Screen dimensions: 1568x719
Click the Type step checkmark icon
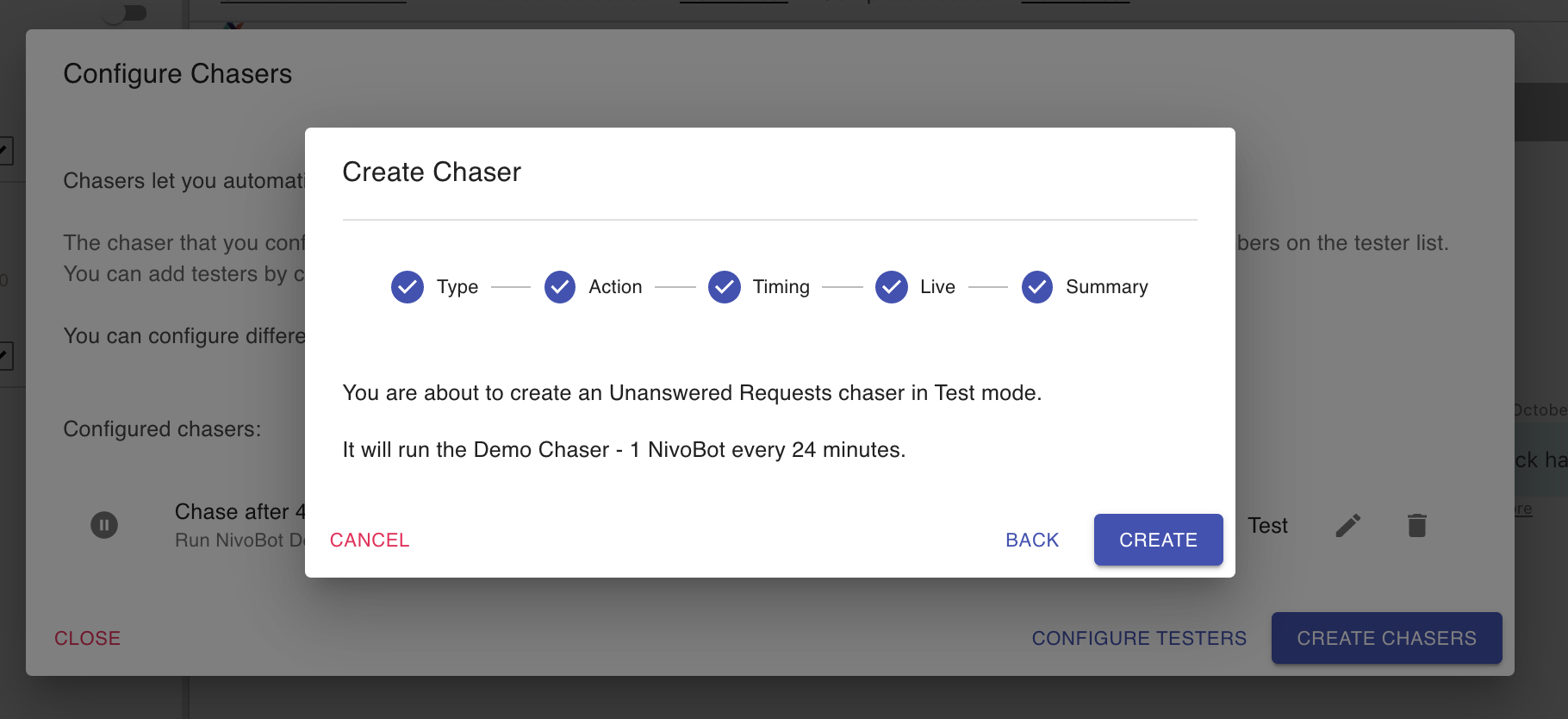click(x=408, y=287)
